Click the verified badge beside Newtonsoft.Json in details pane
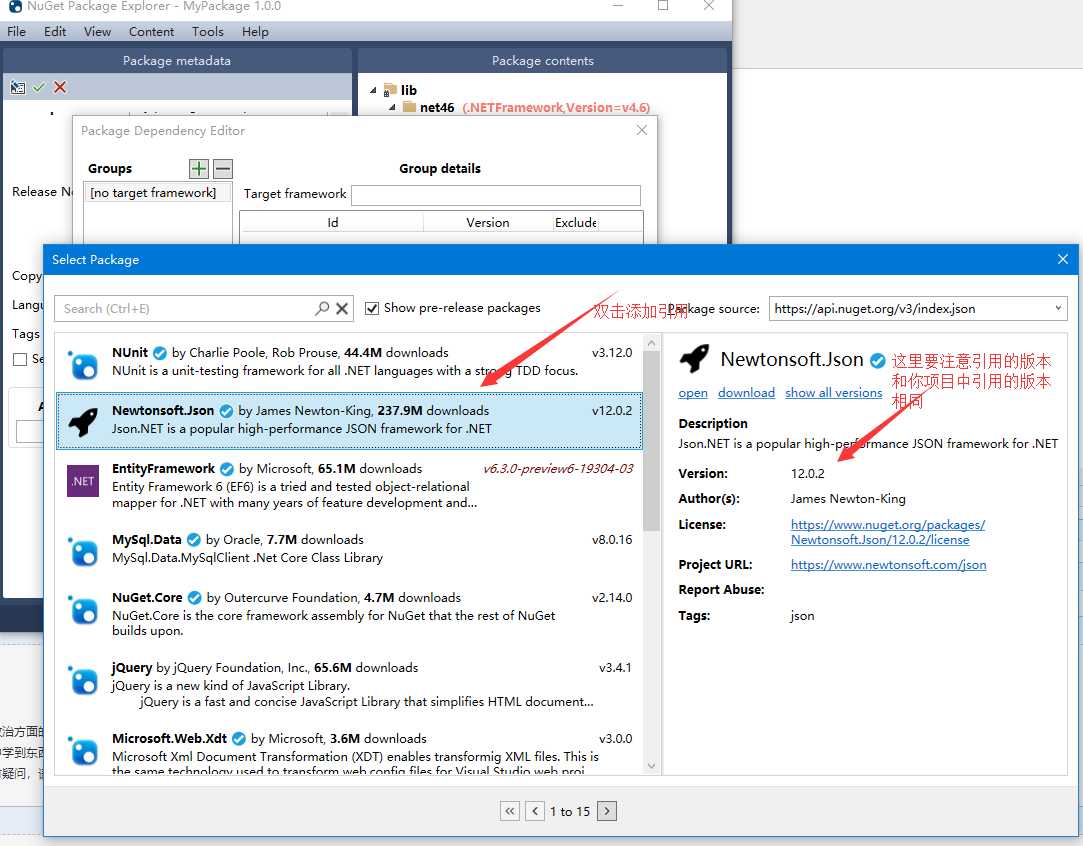 [x=877, y=360]
